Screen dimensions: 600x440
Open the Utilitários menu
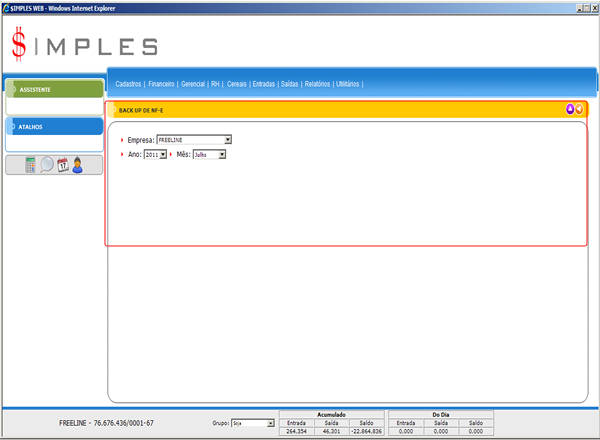[x=348, y=84]
